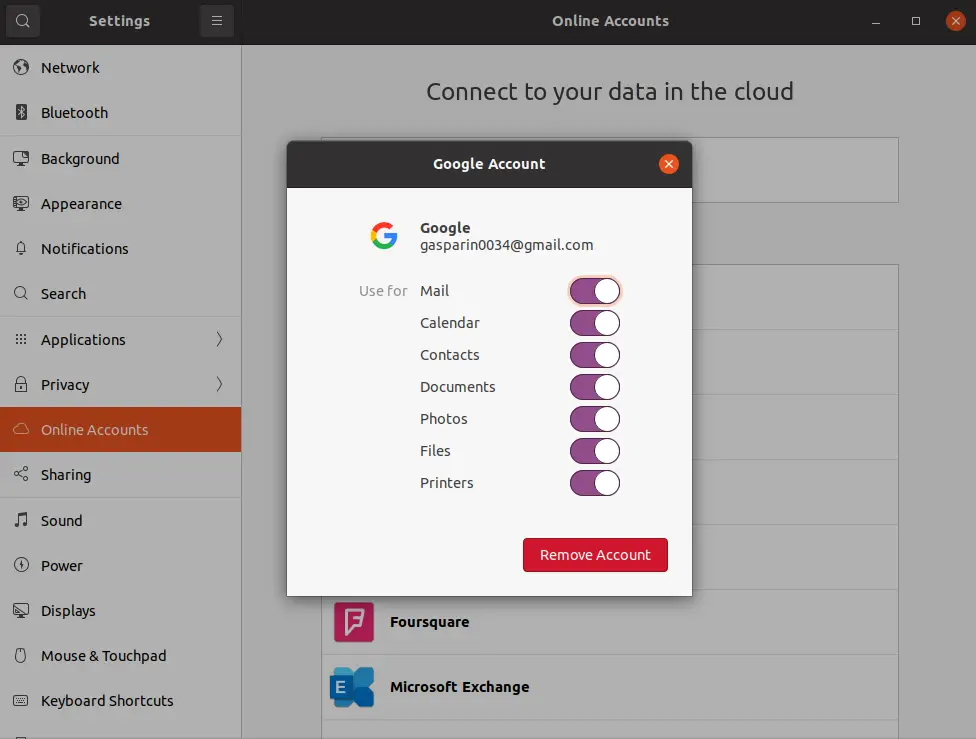The height and width of the screenshot is (739, 976).
Task: Go to Background settings
Action: click(x=121, y=159)
